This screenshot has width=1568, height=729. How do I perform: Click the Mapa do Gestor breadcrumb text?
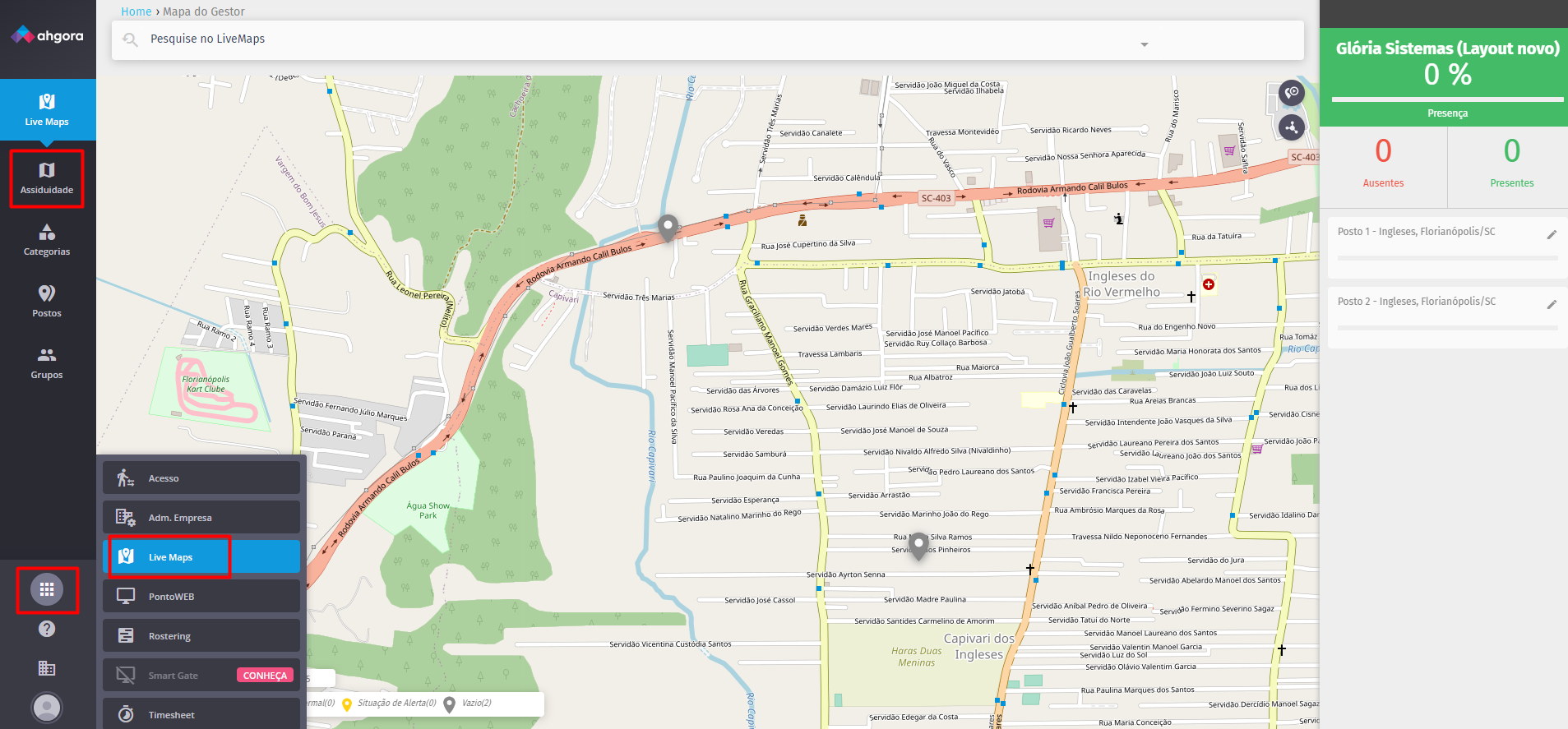[x=204, y=12]
